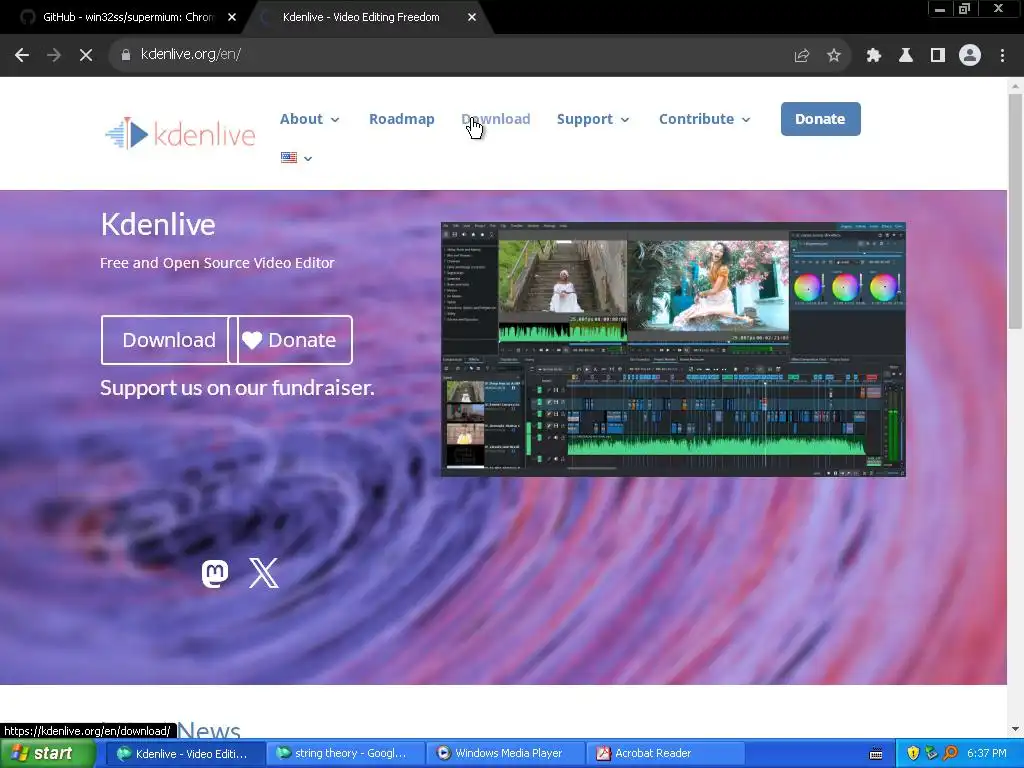Open the X (Twitter) social icon
Image resolution: width=1024 pixels, height=768 pixels.
pyautogui.click(x=264, y=573)
